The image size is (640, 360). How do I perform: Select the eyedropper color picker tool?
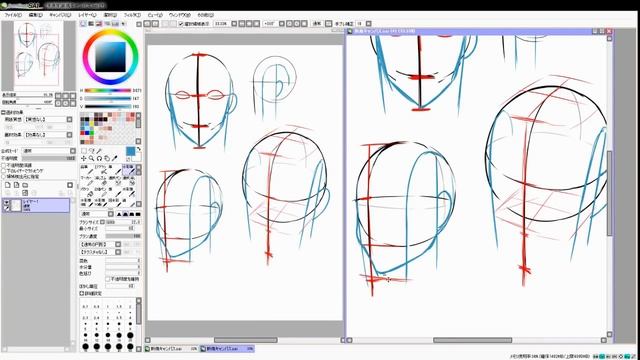pos(115,158)
